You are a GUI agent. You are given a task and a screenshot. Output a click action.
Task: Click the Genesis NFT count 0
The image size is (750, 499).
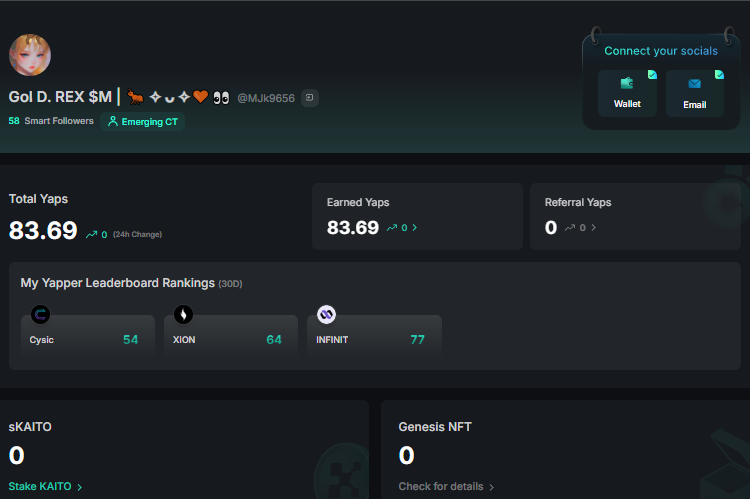click(407, 455)
